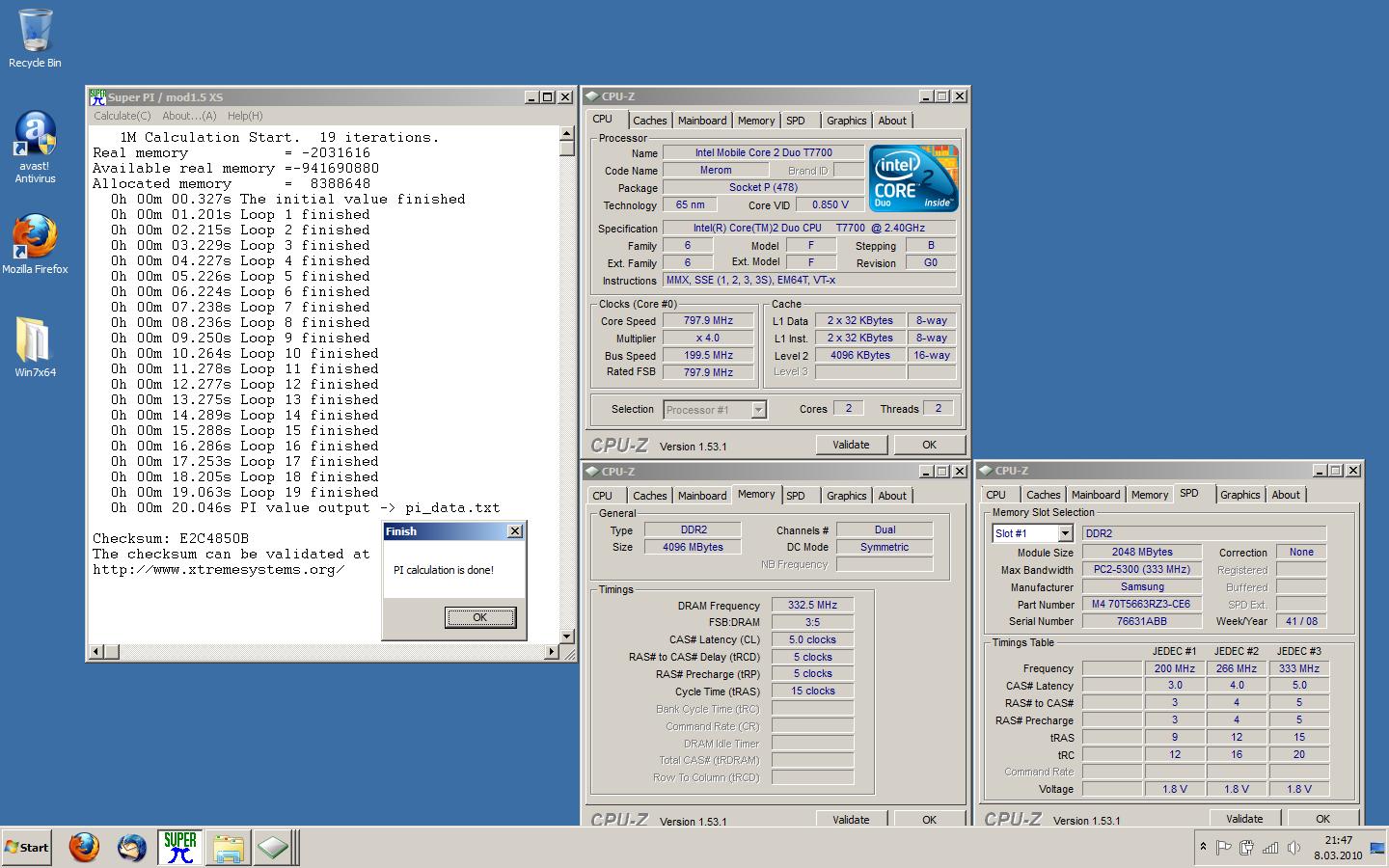Click Super PI horizontal scrollbar left arrow
1389x868 pixels.
click(95, 652)
